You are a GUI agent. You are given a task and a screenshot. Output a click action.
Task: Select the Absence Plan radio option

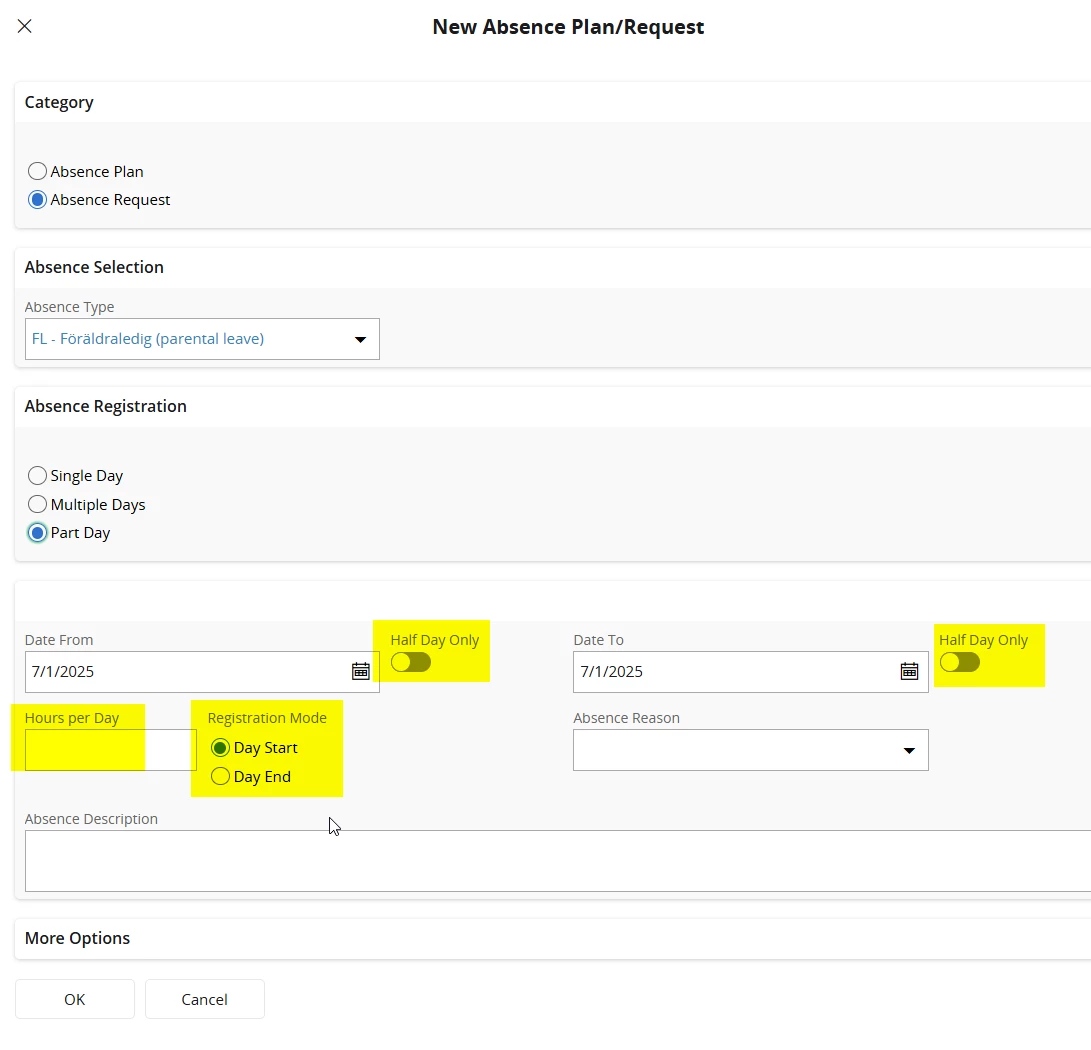click(38, 171)
